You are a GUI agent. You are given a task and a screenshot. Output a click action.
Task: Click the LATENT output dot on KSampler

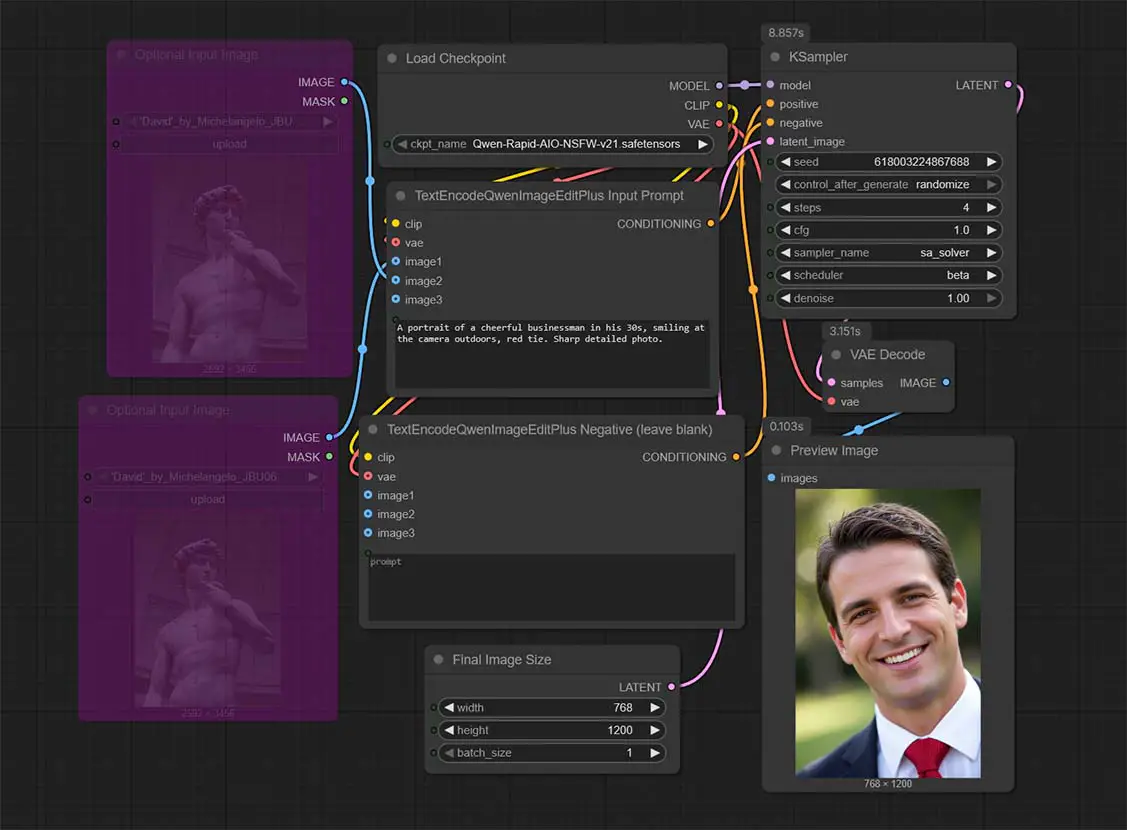pyautogui.click(x=1008, y=86)
